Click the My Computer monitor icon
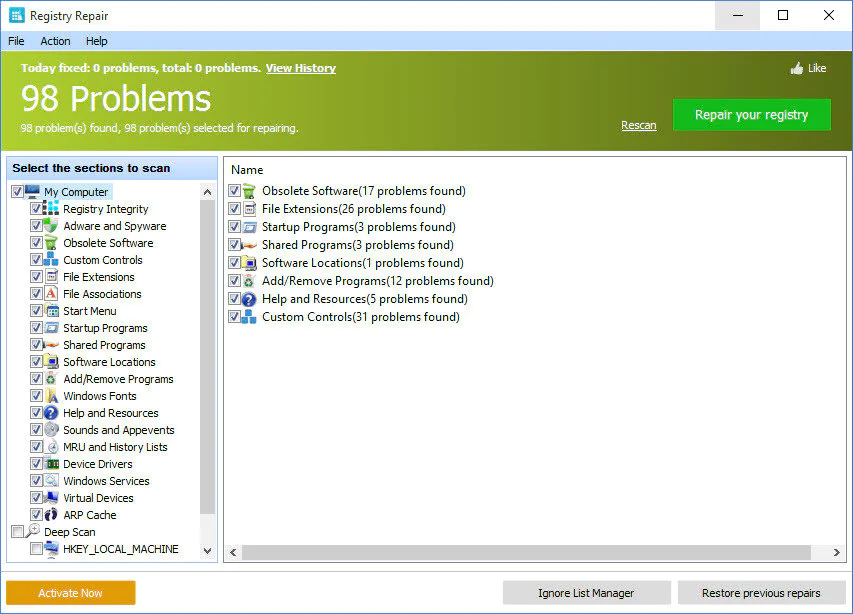The width and height of the screenshot is (853, 614). tap(33, 191)
